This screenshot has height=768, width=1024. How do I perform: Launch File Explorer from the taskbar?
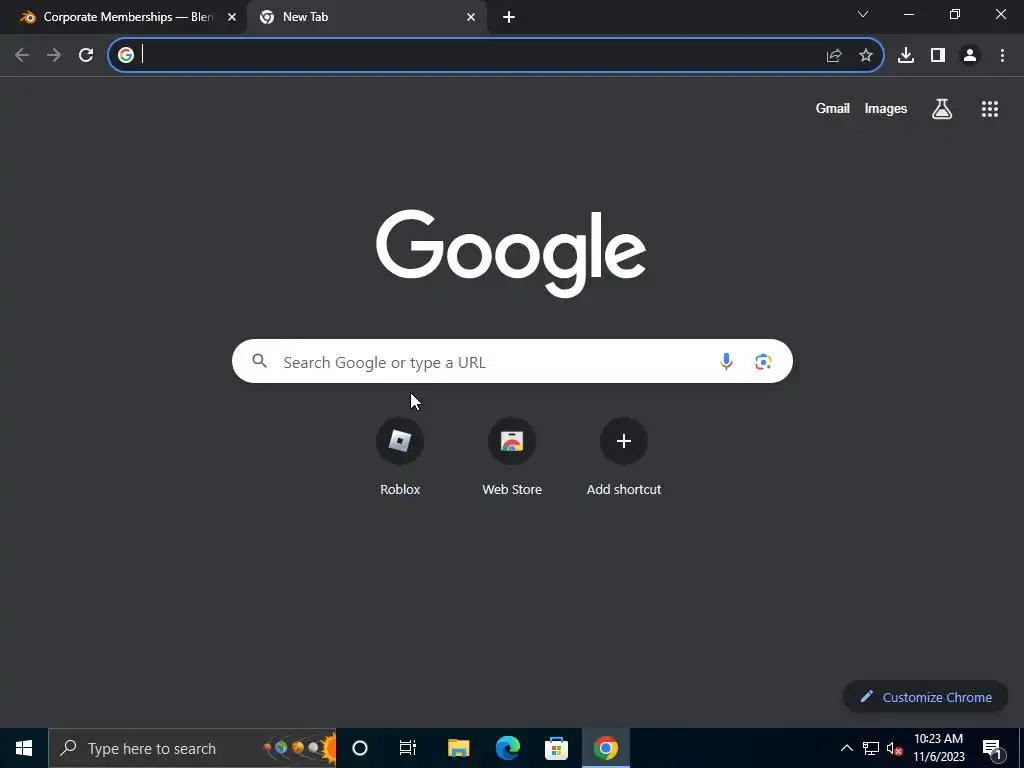458,748
